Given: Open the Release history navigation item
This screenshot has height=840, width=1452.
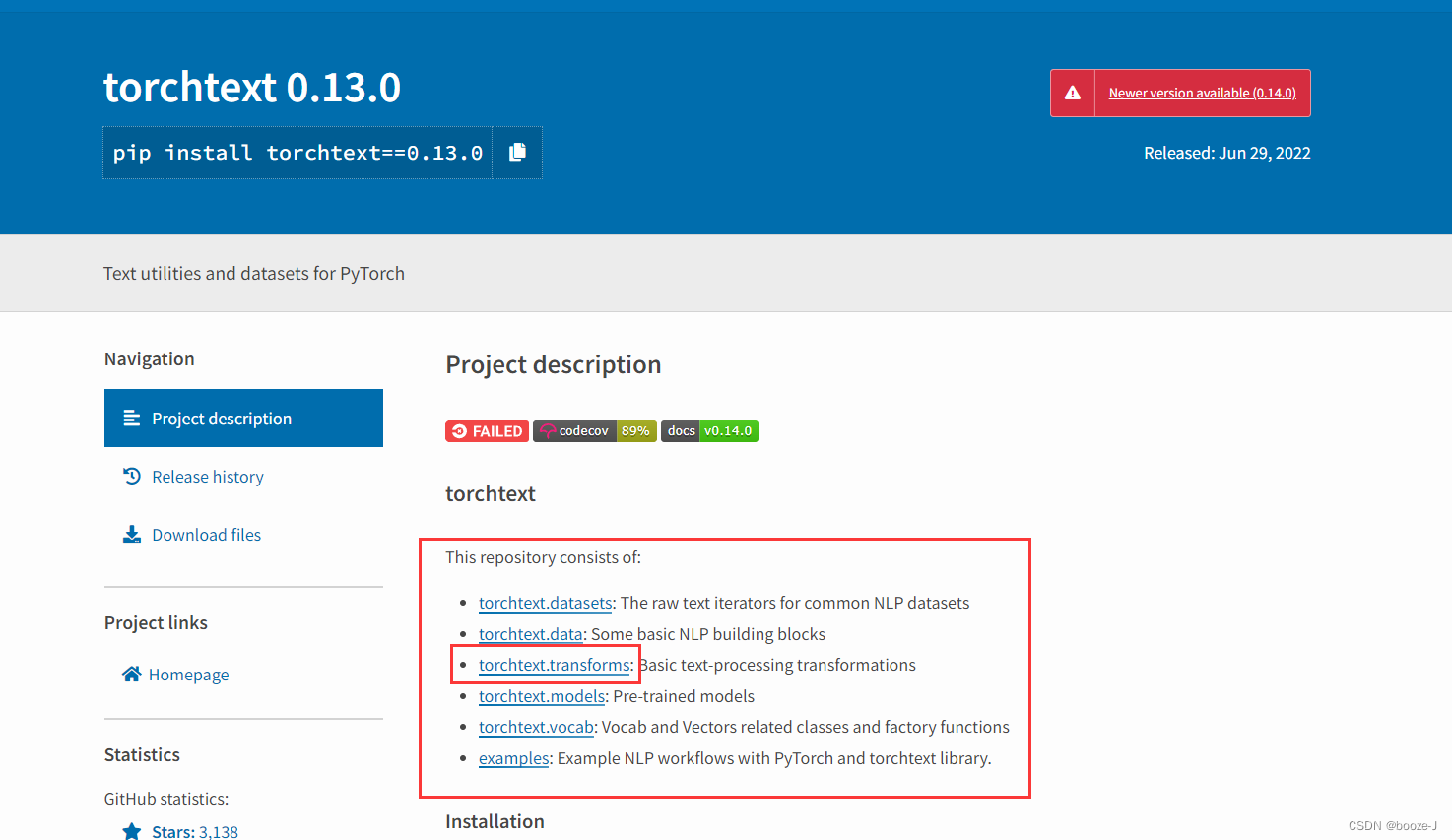Looking at the screenshot, I should click(207, 476).
